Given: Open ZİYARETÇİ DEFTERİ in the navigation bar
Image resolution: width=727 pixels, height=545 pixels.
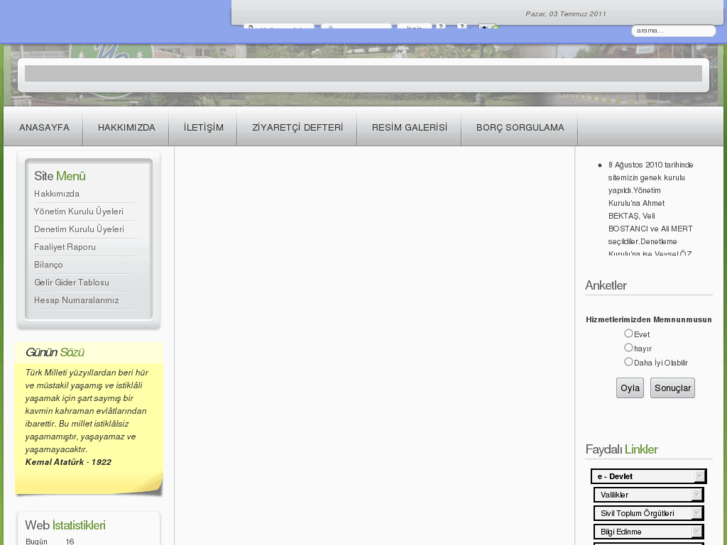Looking at the screenshot, I should pyautogui.click(x=297, y=128).
